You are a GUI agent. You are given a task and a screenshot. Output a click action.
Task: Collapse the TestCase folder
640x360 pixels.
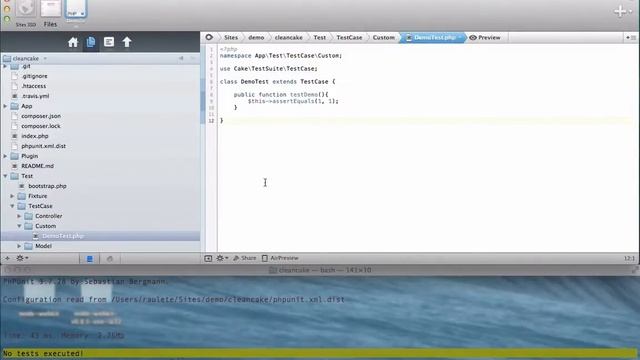[x=12, y=206]
